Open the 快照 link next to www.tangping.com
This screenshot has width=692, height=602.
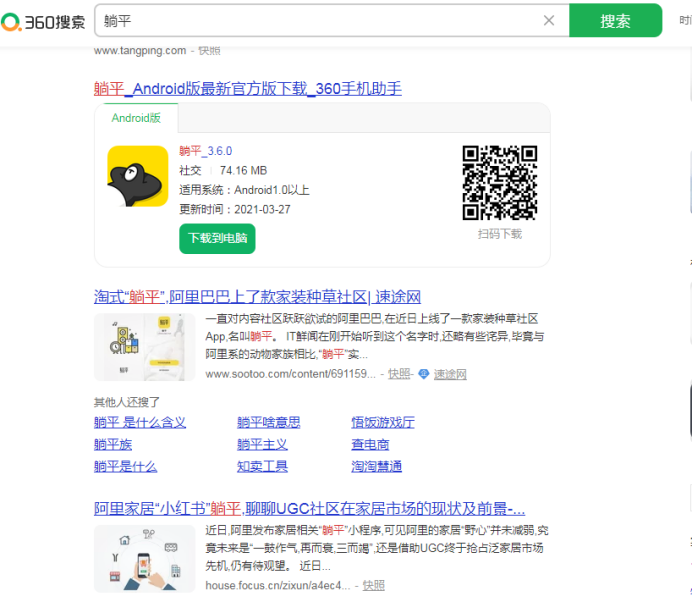209,51
